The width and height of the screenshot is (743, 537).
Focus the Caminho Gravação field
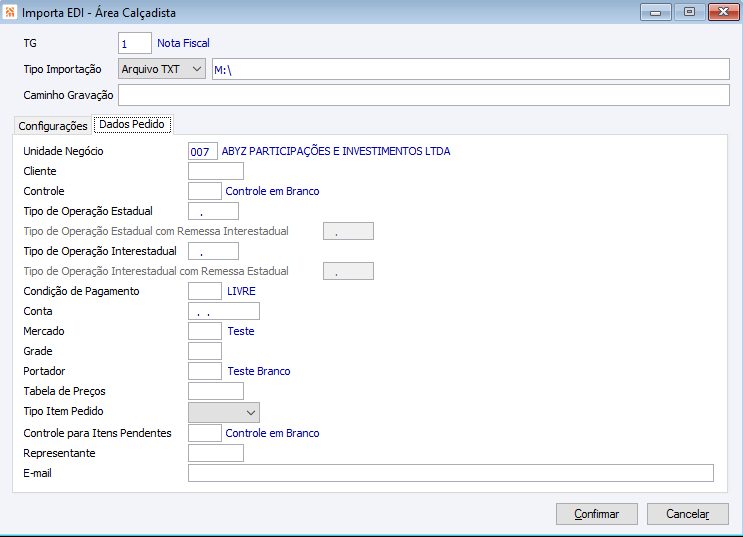pyautogui.click(x=423, y=95)
